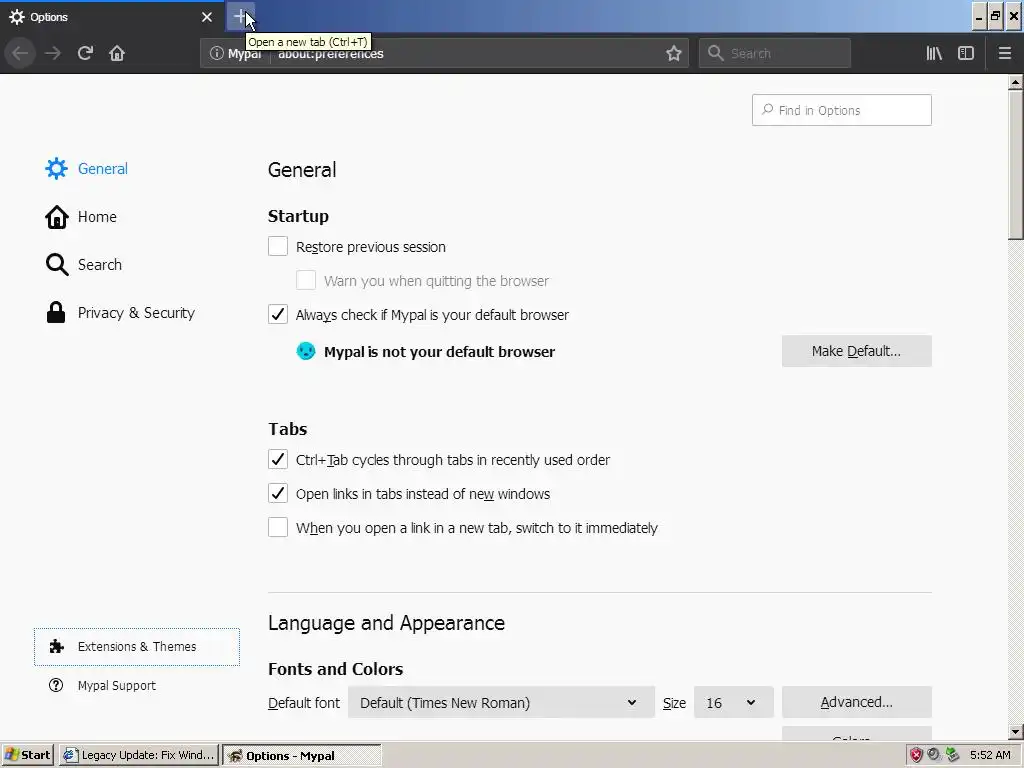Go back one page
Screen dimensions: 1024x768
(20, 53)
